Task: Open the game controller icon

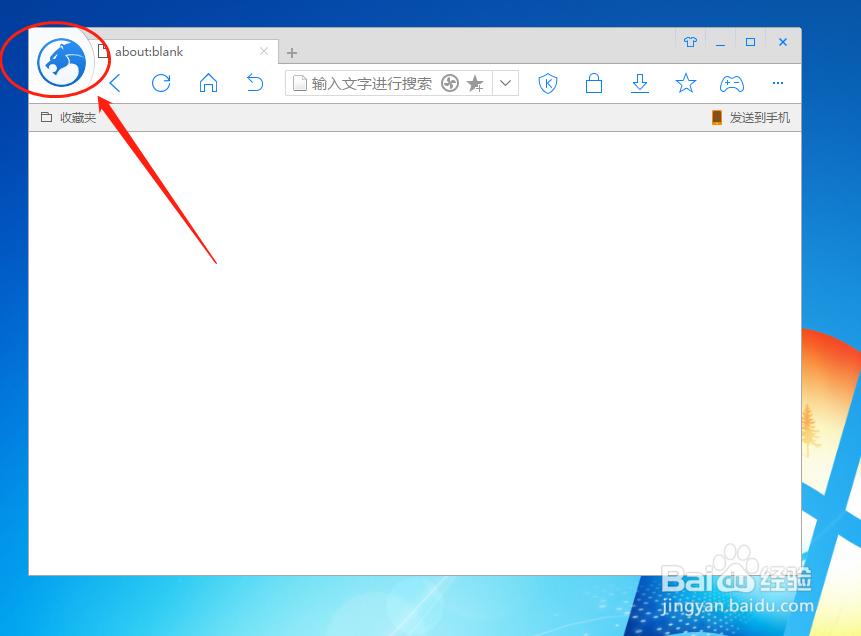Action: [x=732, y=83]
